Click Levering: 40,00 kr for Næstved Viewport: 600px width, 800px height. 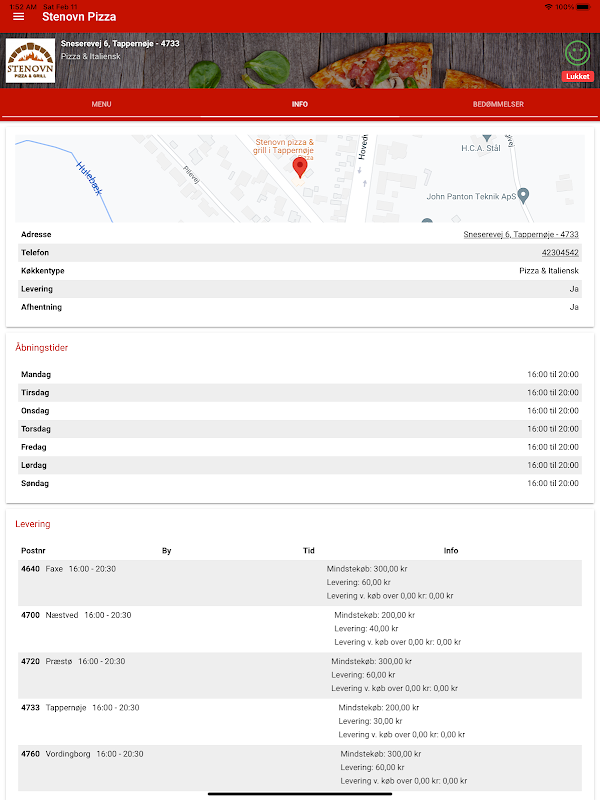point(366,629)
